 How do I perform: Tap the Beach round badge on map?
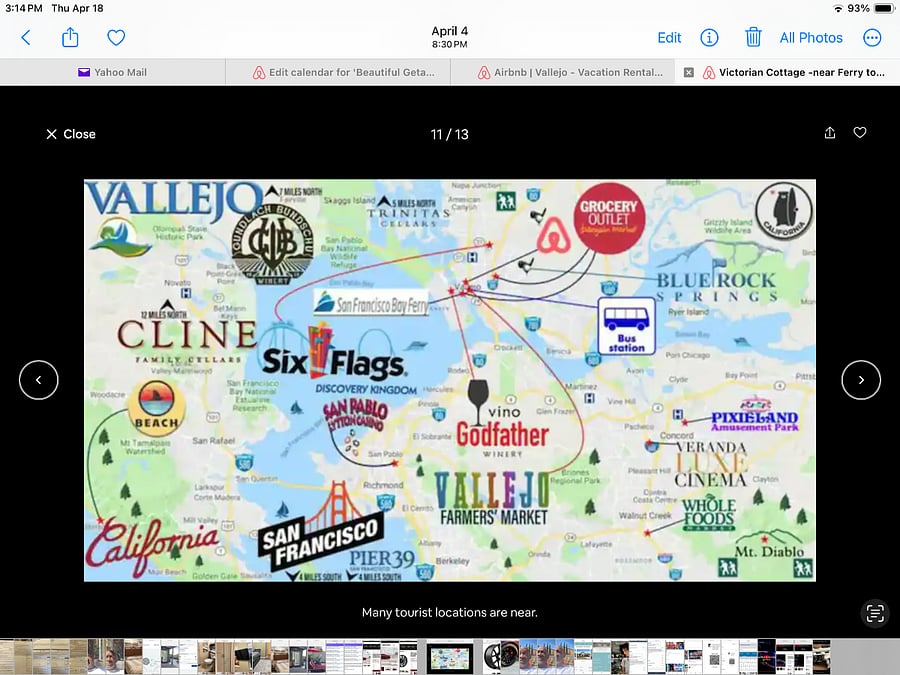pyautogui.click(x=156, y=408)
